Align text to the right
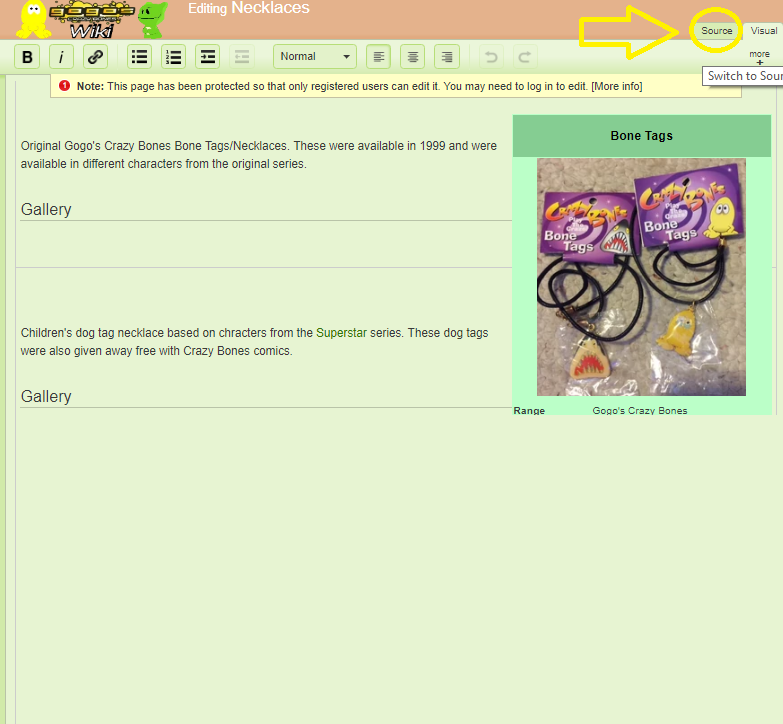Image resolution: width=783 pixels, height=724 pixels. (447, 56)
